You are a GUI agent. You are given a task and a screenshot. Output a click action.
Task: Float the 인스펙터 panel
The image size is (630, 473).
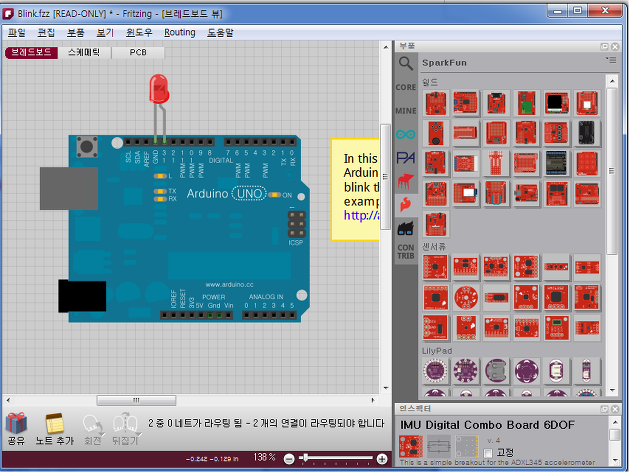tap(604, 409)
